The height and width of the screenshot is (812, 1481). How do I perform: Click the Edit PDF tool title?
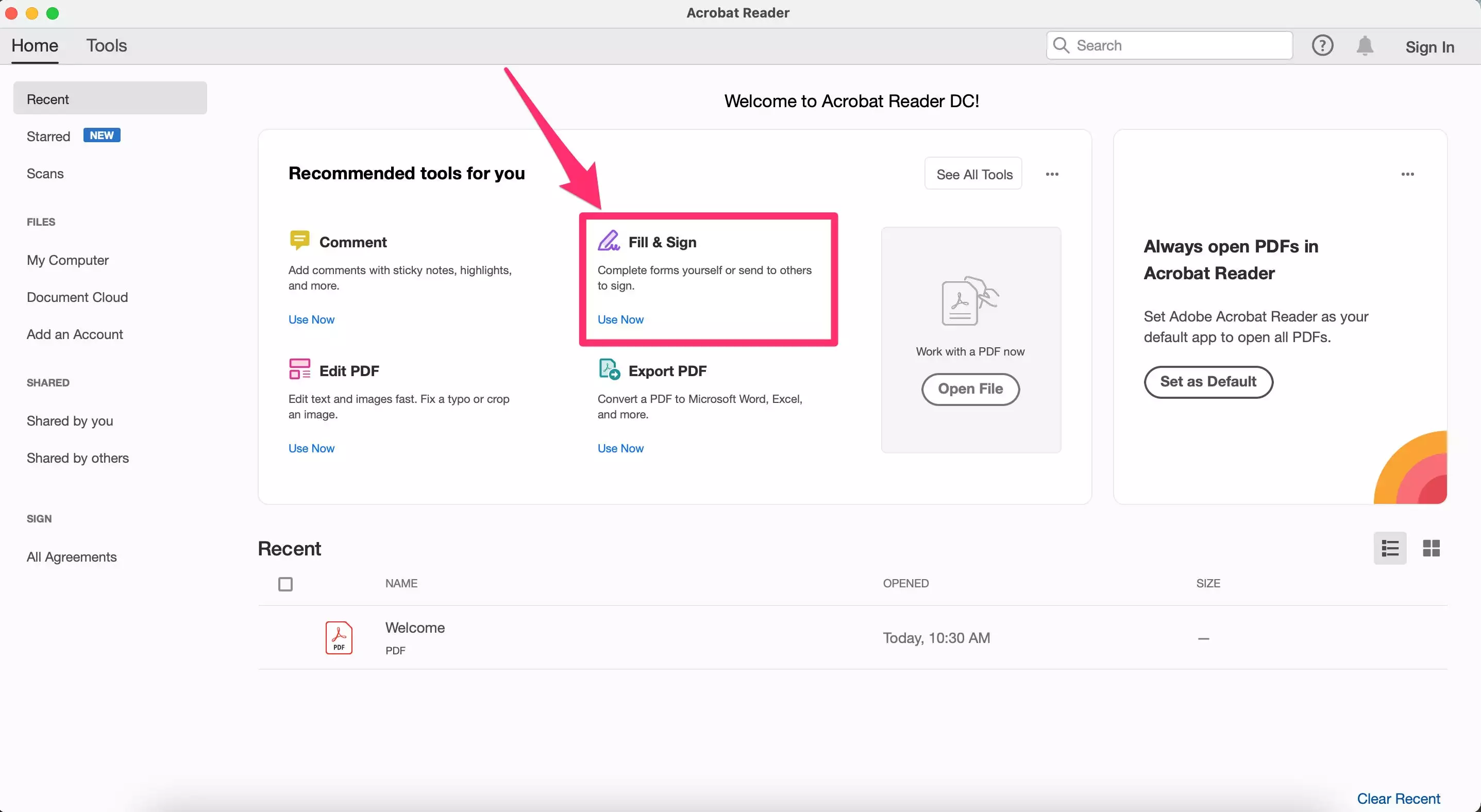pos(349,370)
